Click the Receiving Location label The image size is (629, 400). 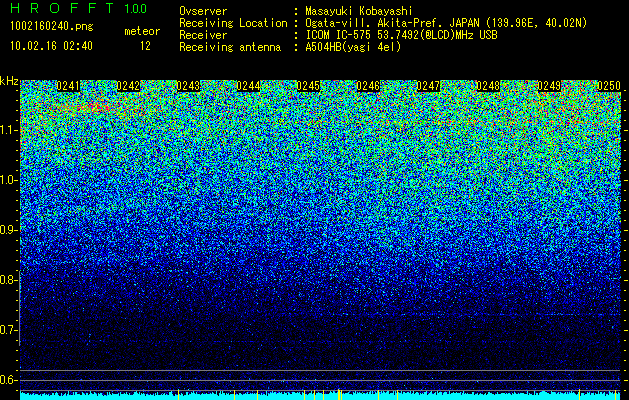pyautogui.click(x=233, y=23)
